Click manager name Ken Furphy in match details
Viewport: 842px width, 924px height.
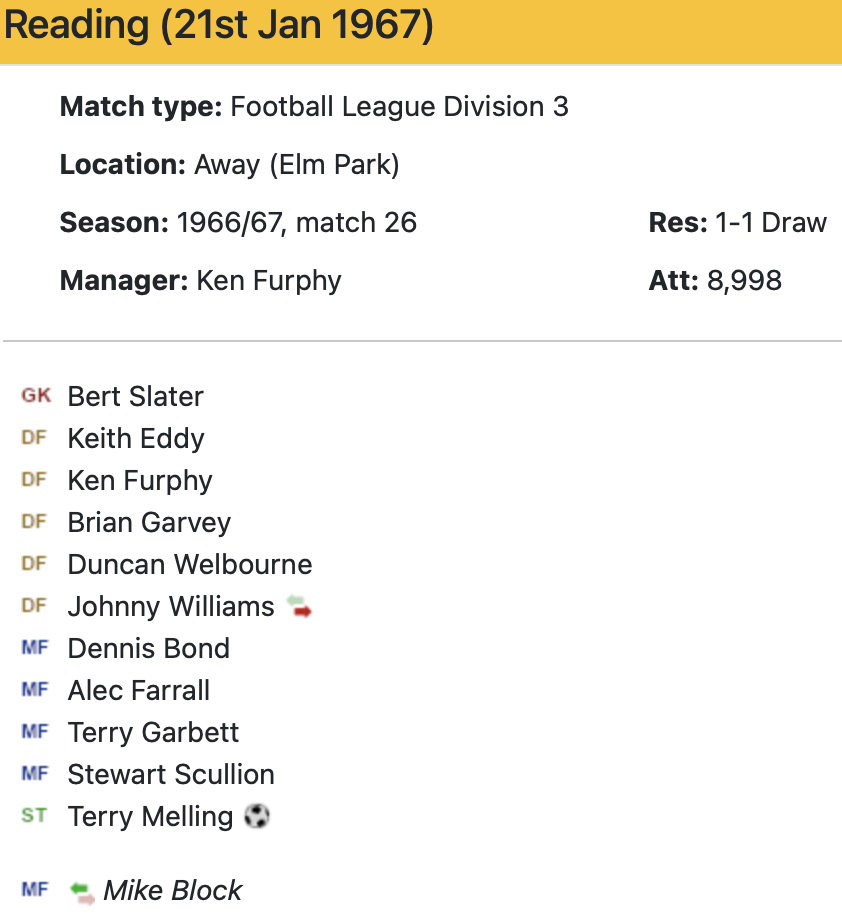269,280
